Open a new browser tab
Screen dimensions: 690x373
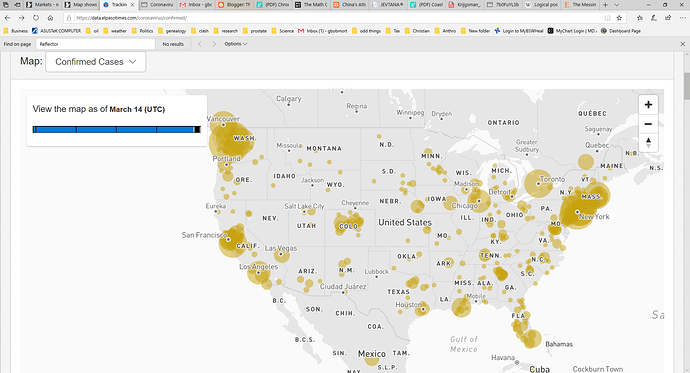[x=606, y=5]
